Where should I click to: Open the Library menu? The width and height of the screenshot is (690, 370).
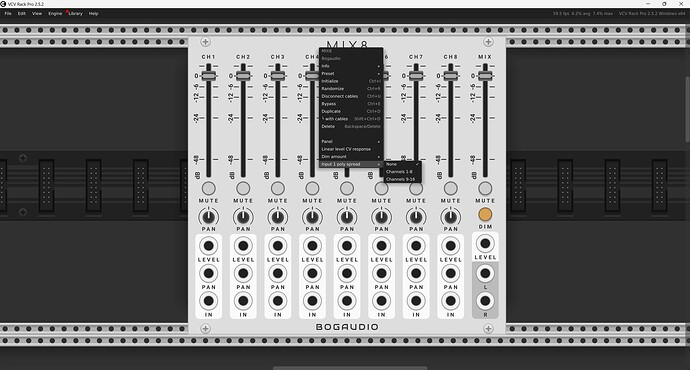[75, 14]
